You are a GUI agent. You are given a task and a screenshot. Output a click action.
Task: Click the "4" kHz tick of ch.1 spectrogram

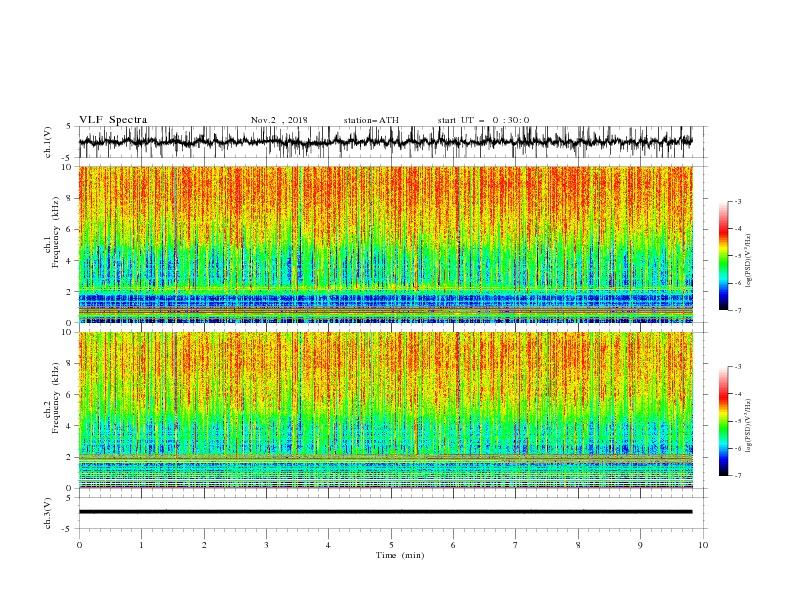point(71,261)
